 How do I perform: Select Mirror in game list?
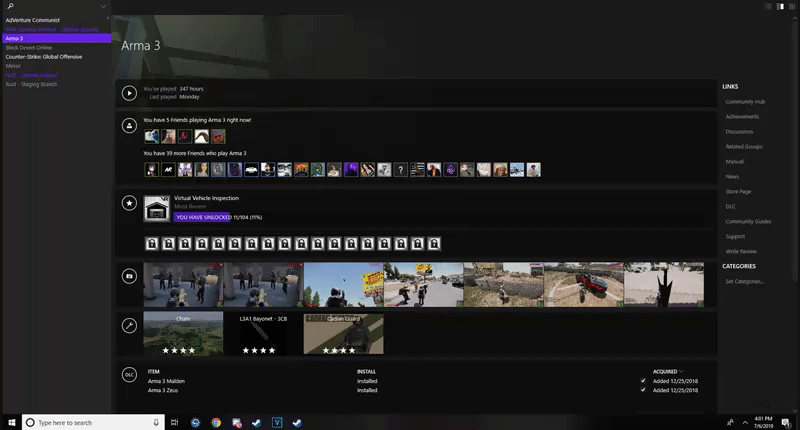[13, 66]
